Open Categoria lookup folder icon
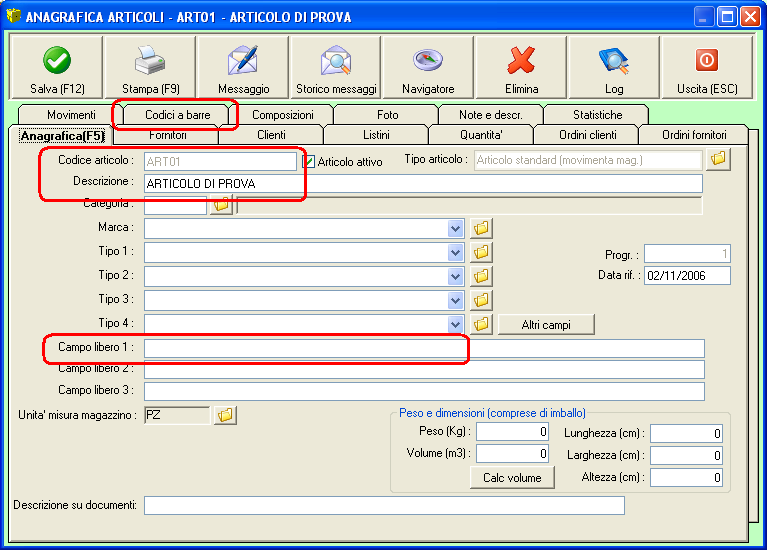The image size is (767, 550). tap(221, 205)
